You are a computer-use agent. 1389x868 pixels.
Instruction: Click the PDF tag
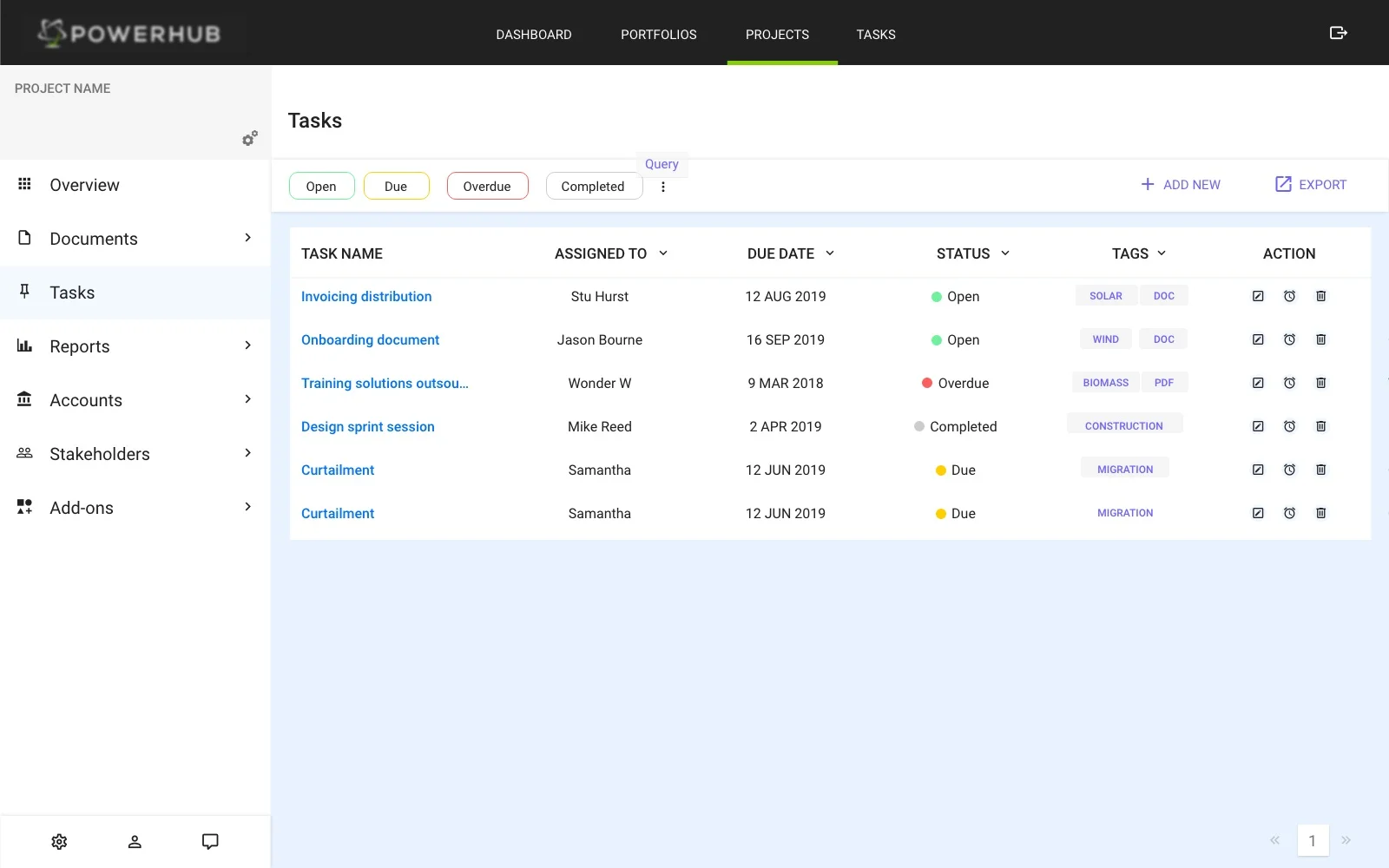1164,383
